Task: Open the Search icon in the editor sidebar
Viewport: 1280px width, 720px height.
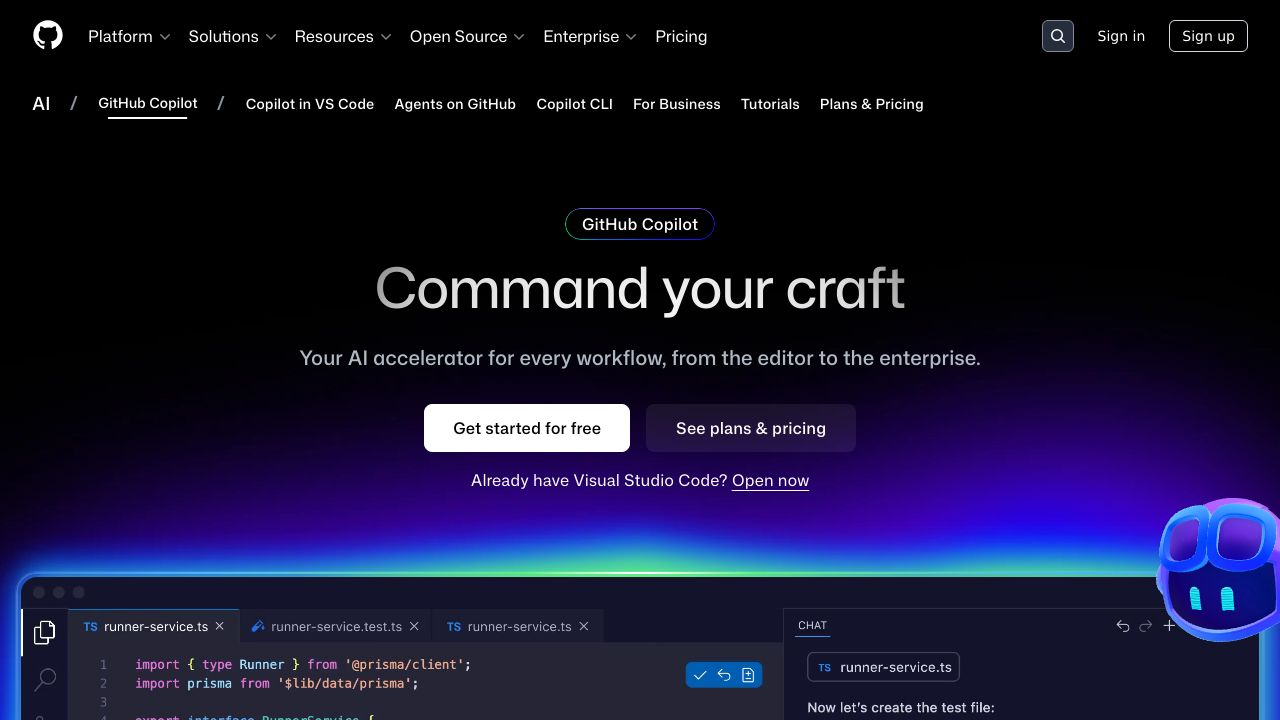Action: click(x=44, y=680)
